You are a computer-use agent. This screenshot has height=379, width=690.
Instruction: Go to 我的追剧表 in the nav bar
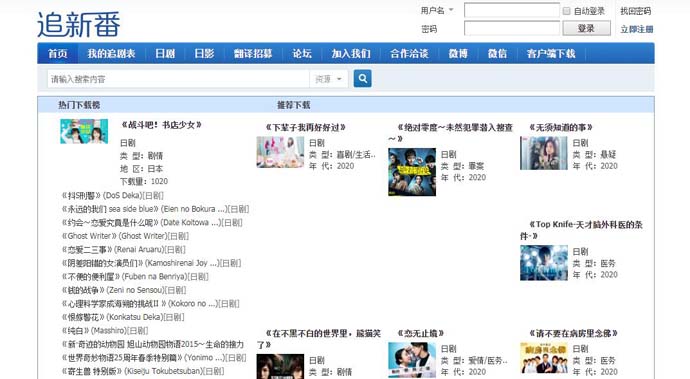point(111,54)
